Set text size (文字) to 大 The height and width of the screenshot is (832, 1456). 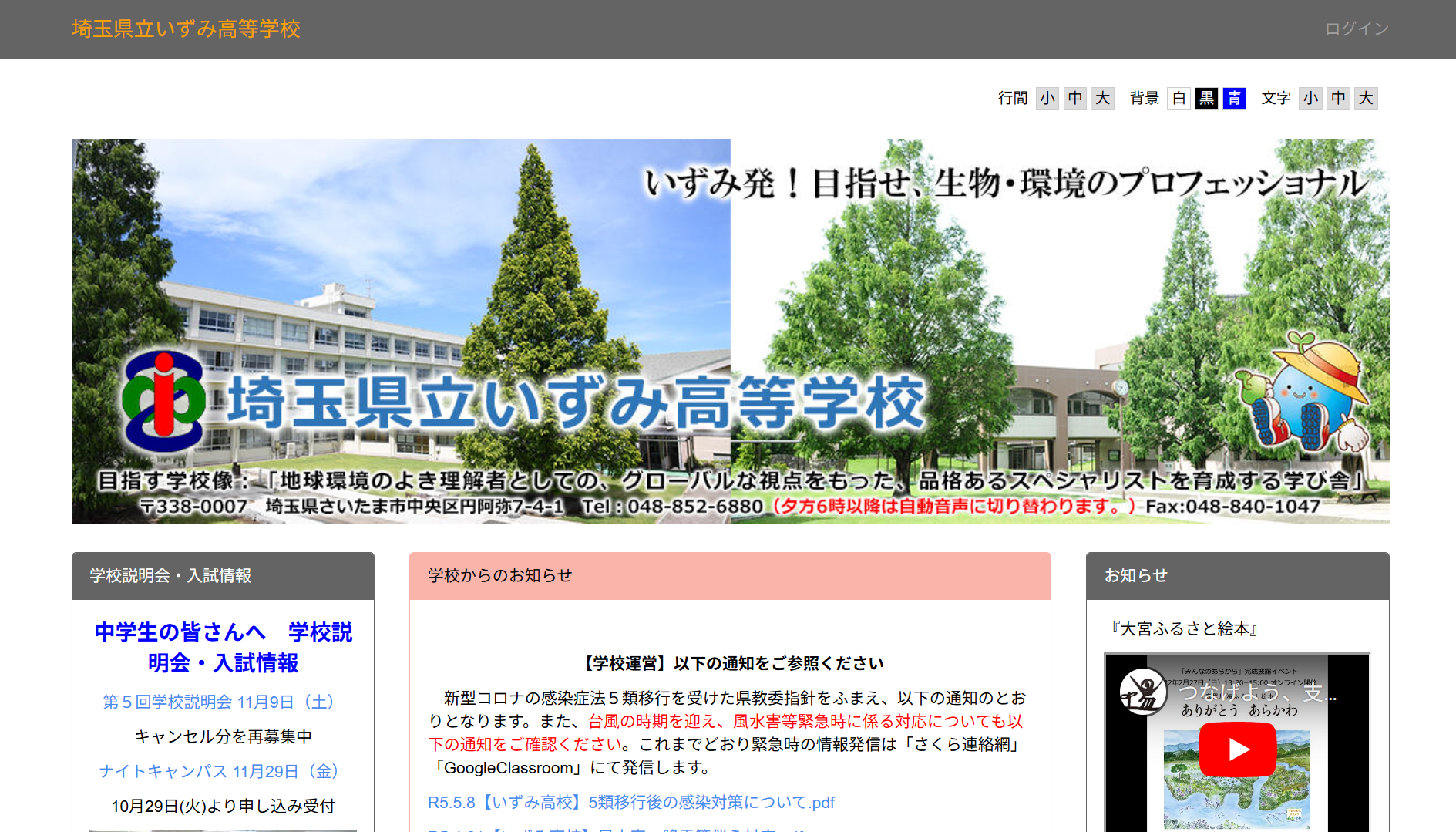1366,98
